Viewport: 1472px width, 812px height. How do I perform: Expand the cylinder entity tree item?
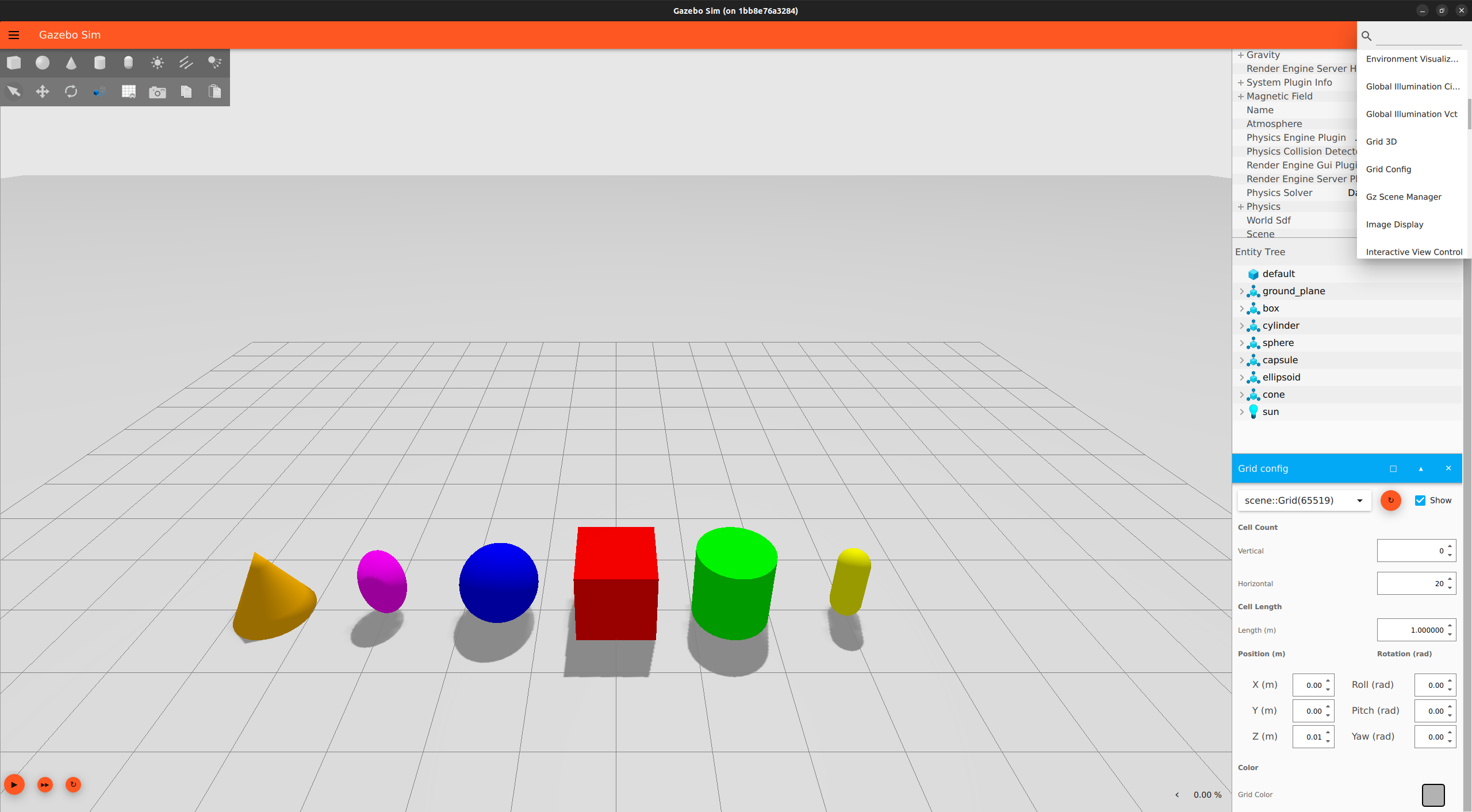1241,325
